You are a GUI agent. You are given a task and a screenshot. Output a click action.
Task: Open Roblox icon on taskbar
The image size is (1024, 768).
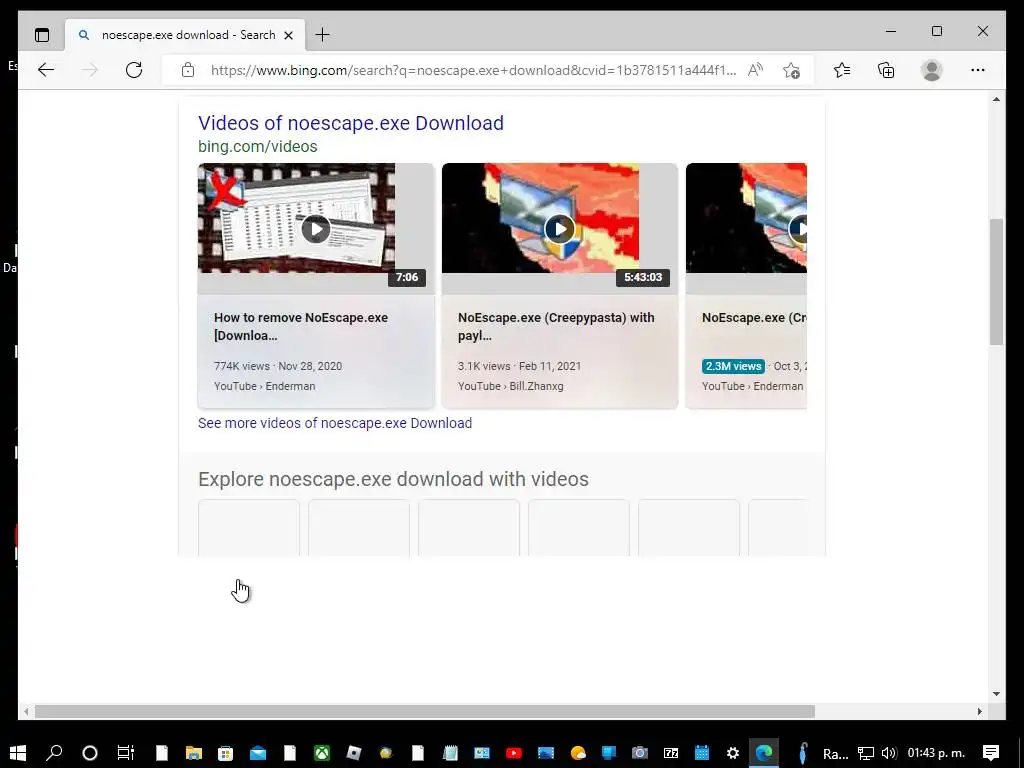tap(353, 753)
